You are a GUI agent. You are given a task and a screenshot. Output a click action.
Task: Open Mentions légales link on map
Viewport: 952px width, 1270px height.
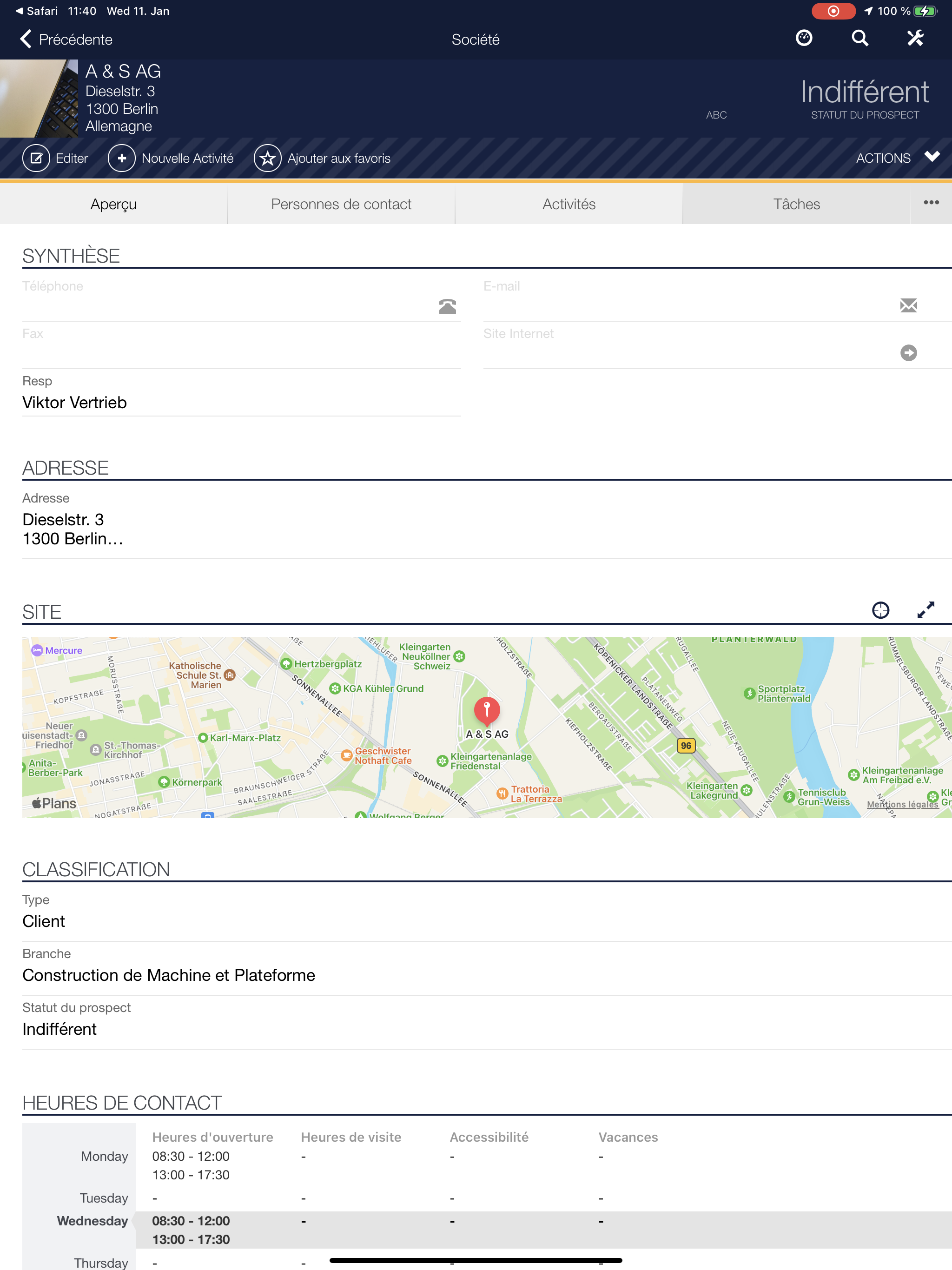click(x=902, y=804)
